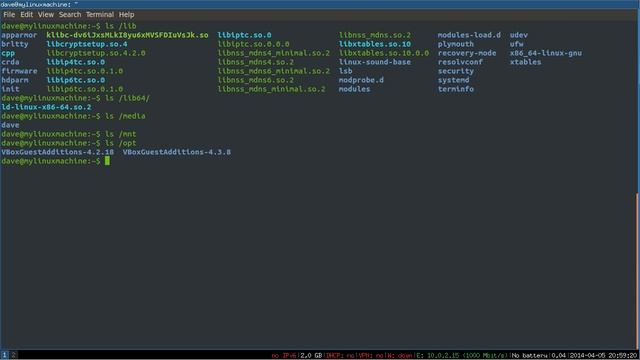Click 'libcryptsetup.so.4.2.0' file name

96,53
